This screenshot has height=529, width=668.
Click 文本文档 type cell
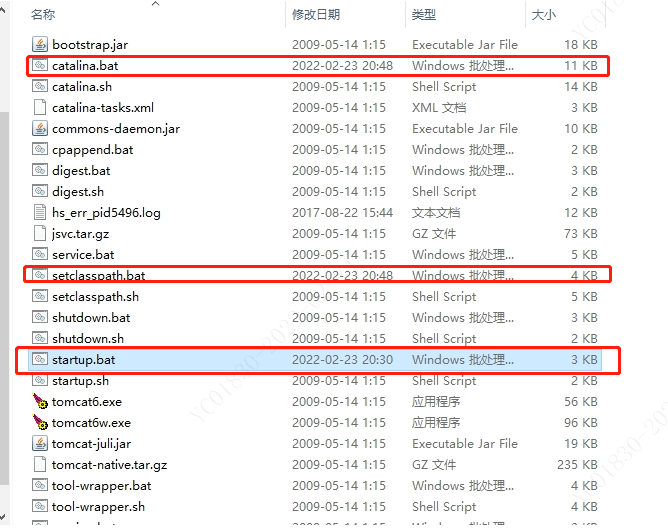coord(436,213)
